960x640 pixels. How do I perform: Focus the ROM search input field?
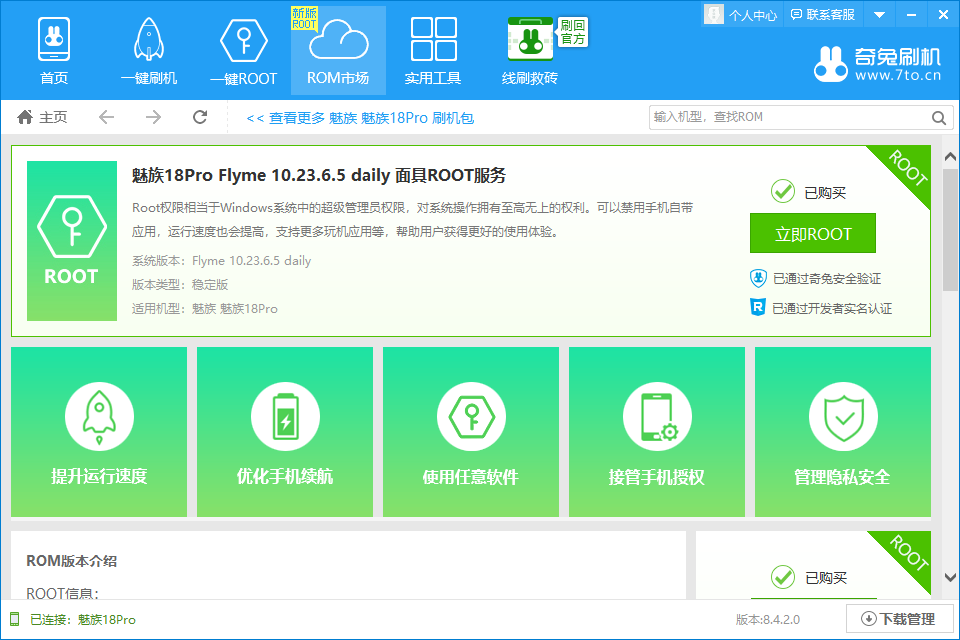(x=788, y=117)
